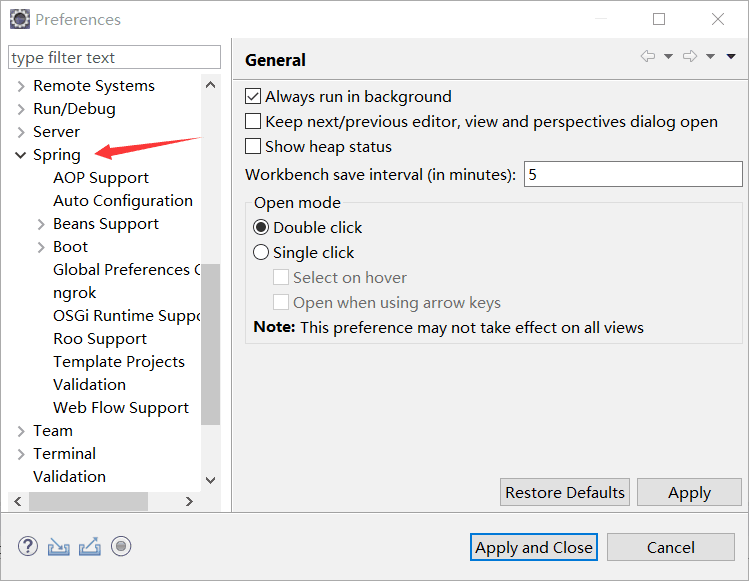
Task: Go back with the left arrow icon
Action: [648, 56]
